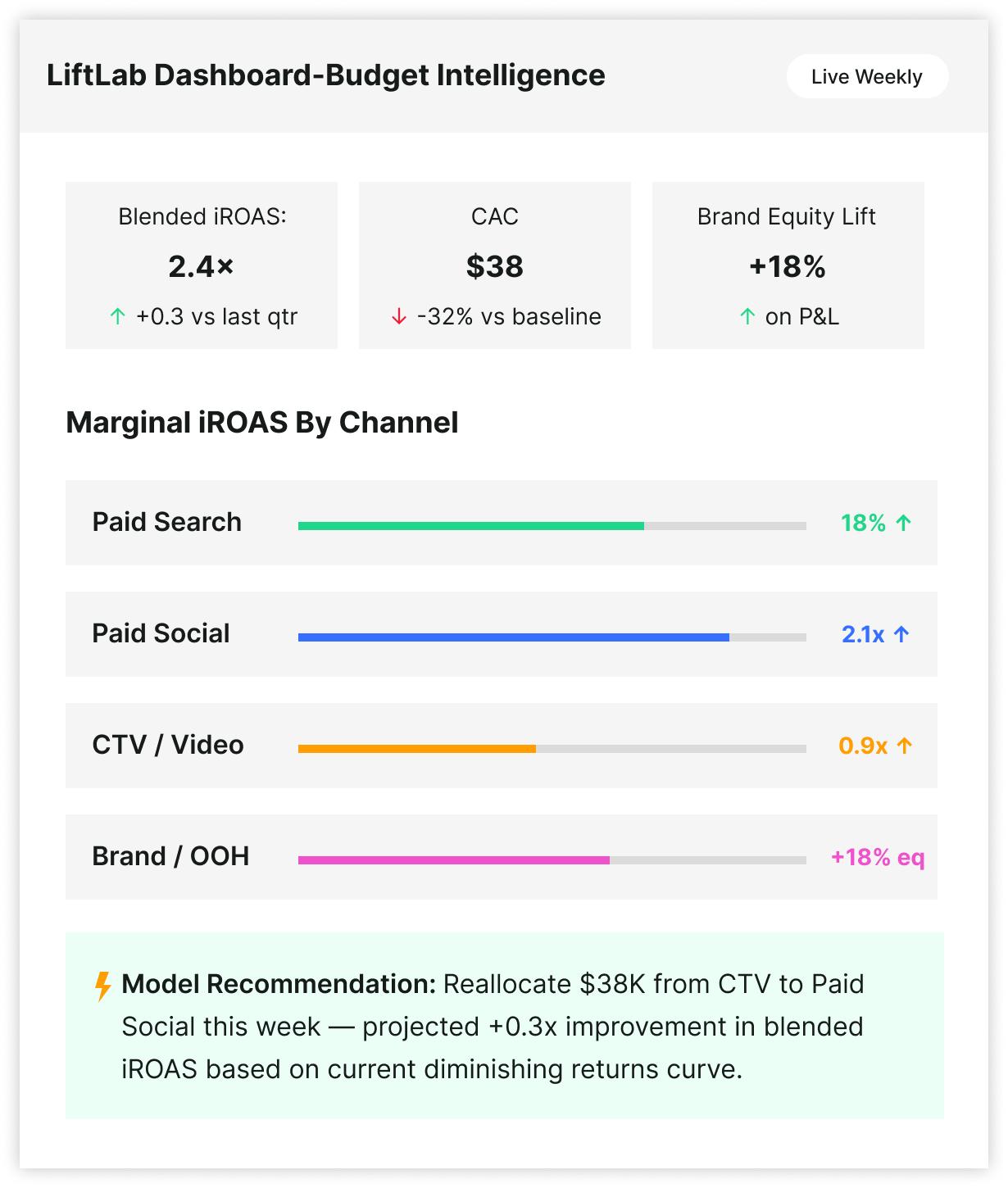Screen dimensions: 1008x1188
Task: Enable the Paid Search channel row
Action: pyautogui.click(x=501, y=522)
